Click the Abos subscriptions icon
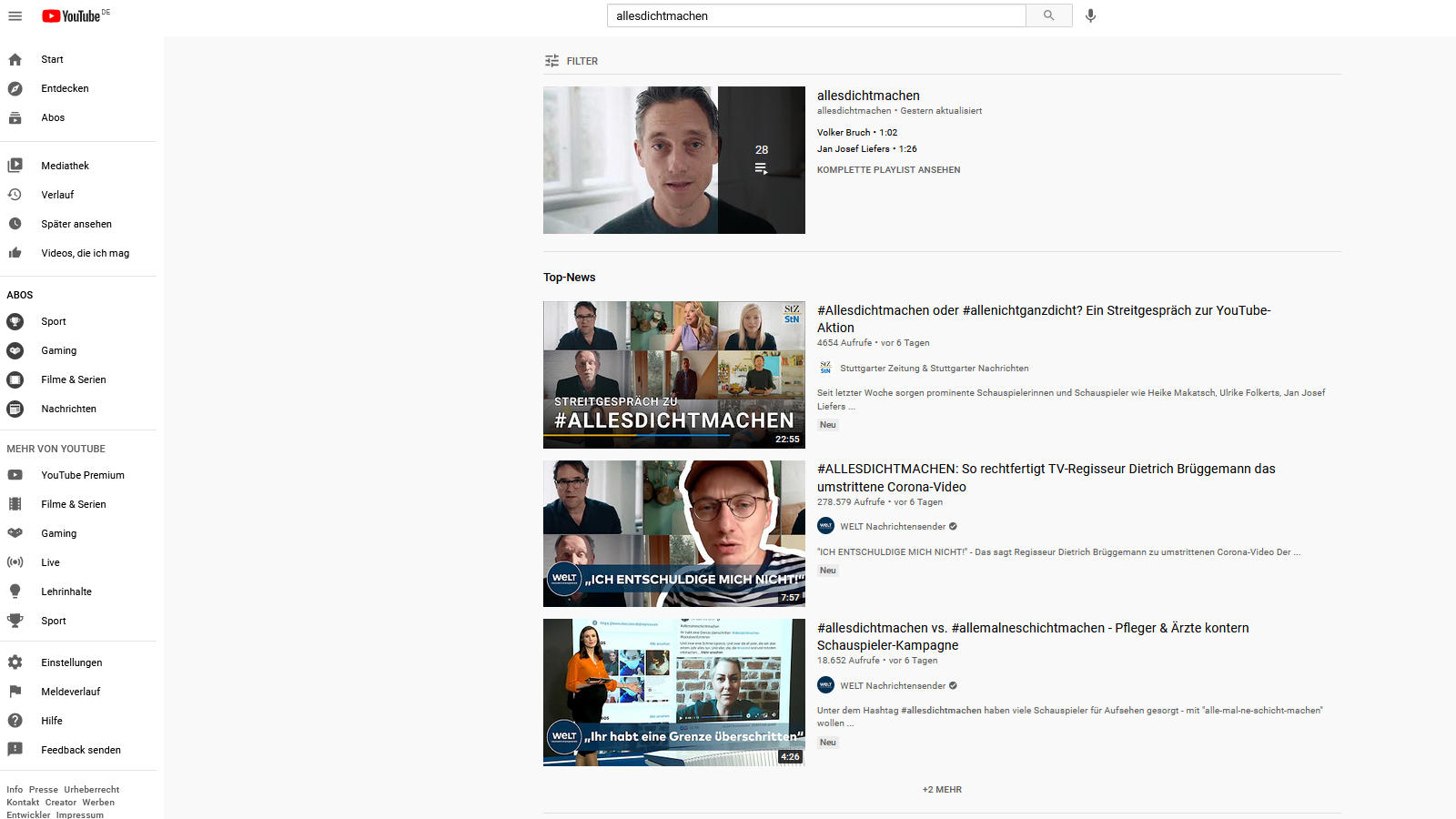Viewport: 1456px width, 819px height. (x=15, y=117)
